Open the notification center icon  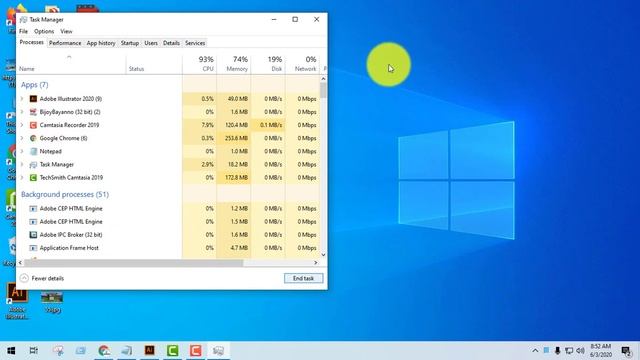click(x=626, y=351)
